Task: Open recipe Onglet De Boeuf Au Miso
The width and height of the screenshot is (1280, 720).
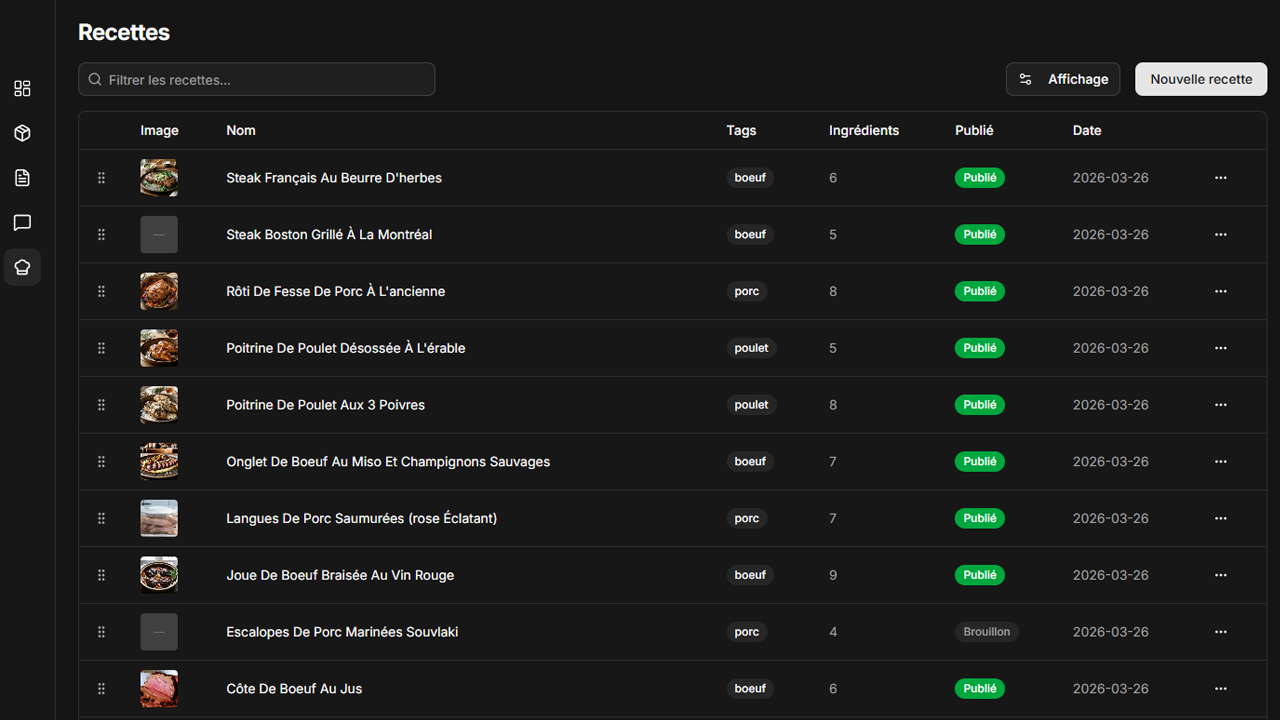Action: click(x=388, y=462)
